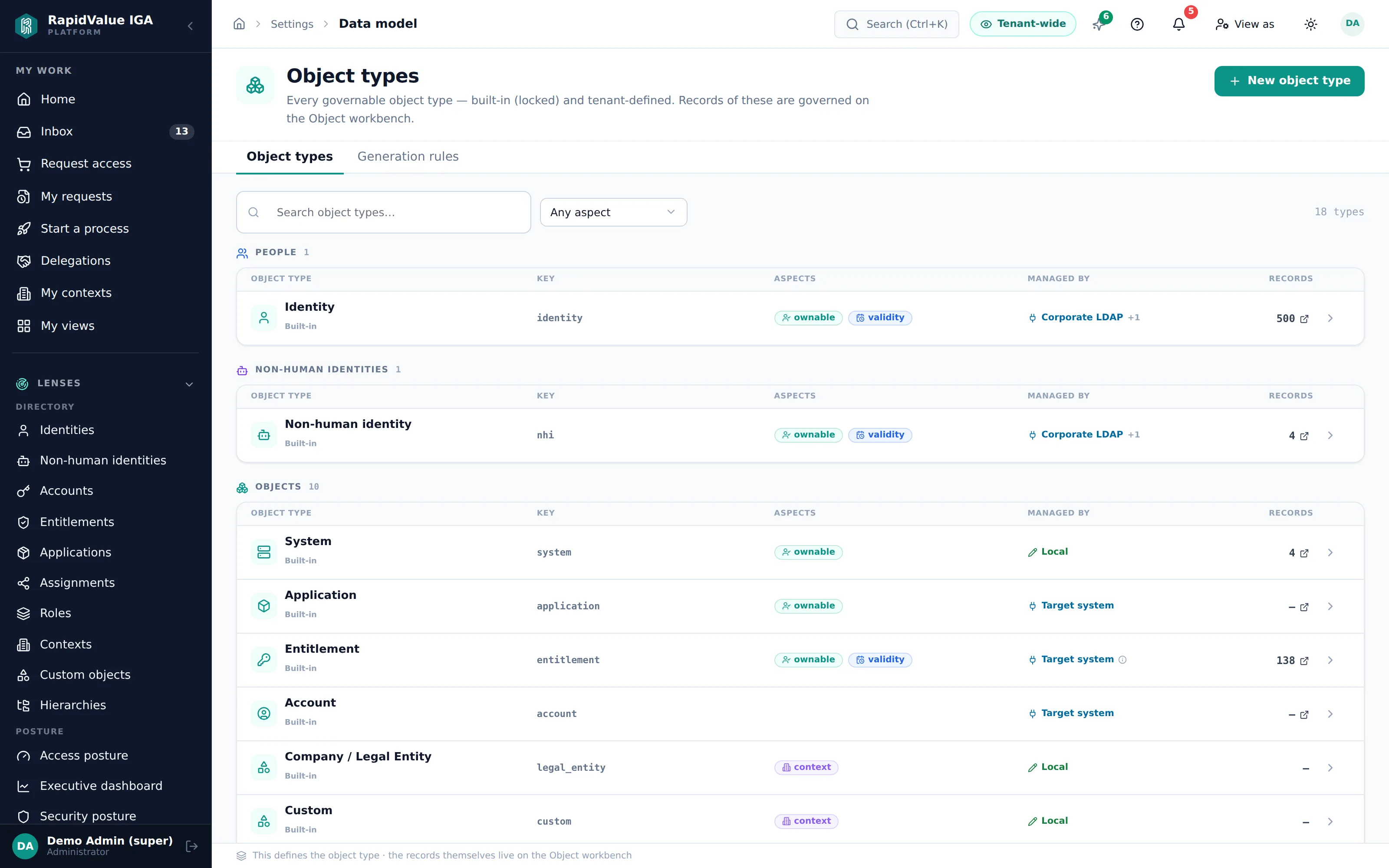
Task: Click the validity aspect badge in Entitlement row
Action: (880, 660)
